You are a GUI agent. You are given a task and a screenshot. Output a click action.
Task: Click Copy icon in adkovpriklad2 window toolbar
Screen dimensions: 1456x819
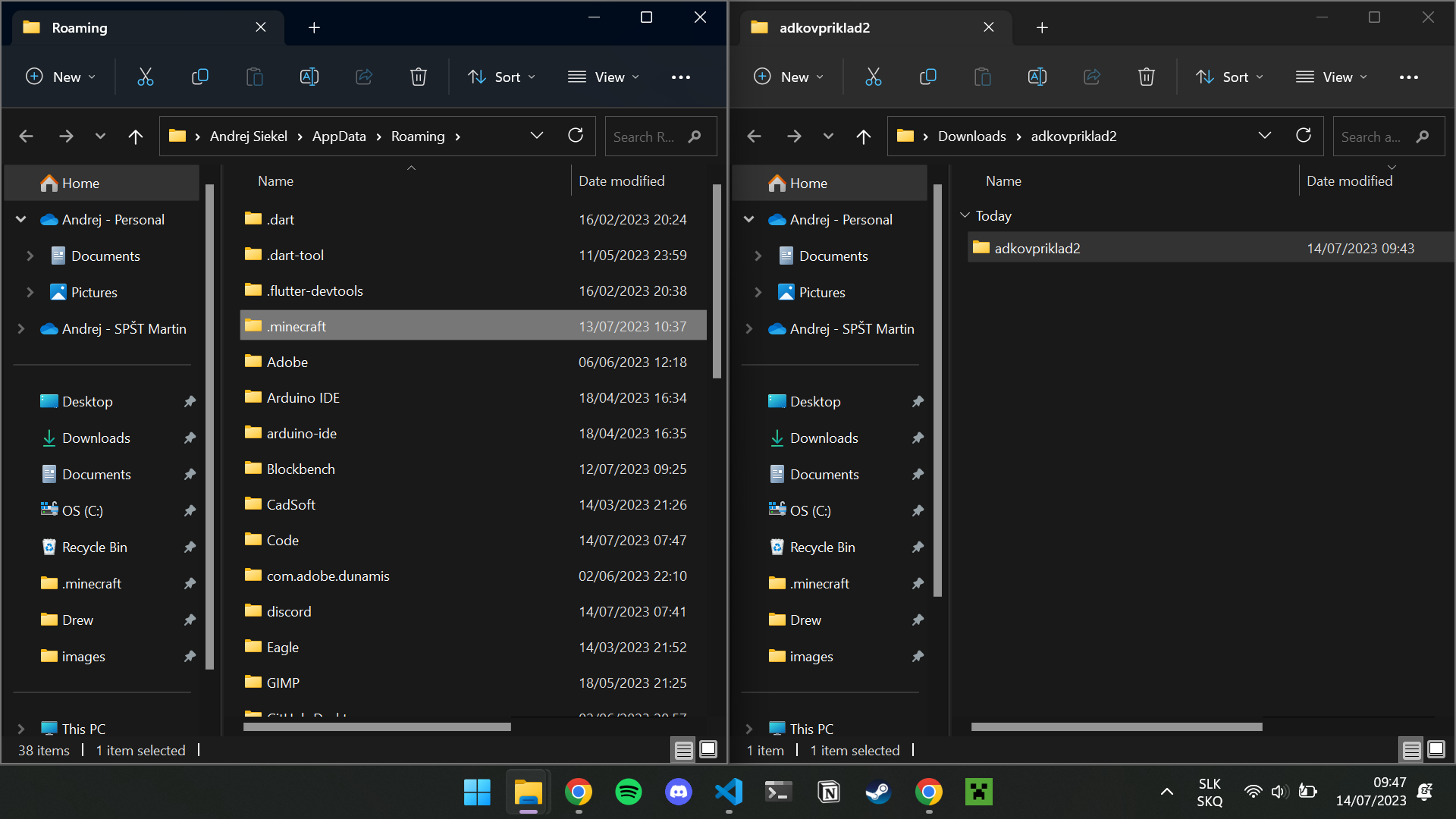point(928,77)
